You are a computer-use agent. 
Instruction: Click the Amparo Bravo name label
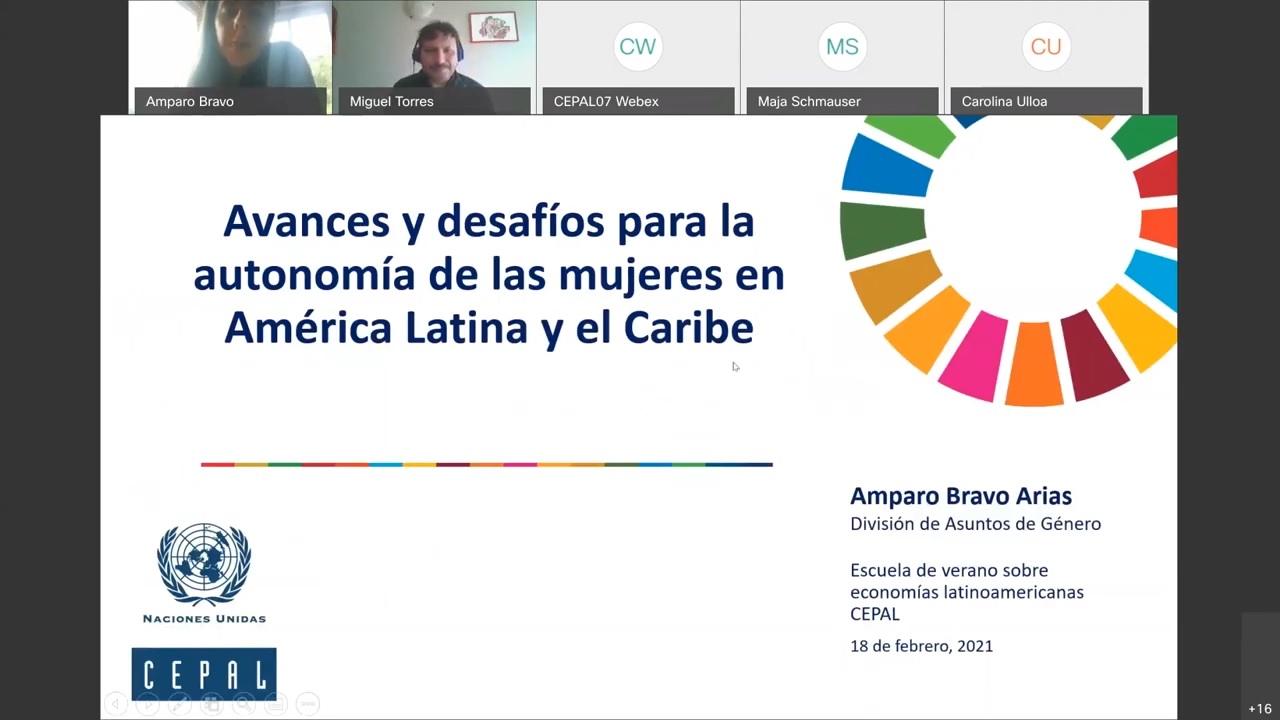tap(190, 101)
